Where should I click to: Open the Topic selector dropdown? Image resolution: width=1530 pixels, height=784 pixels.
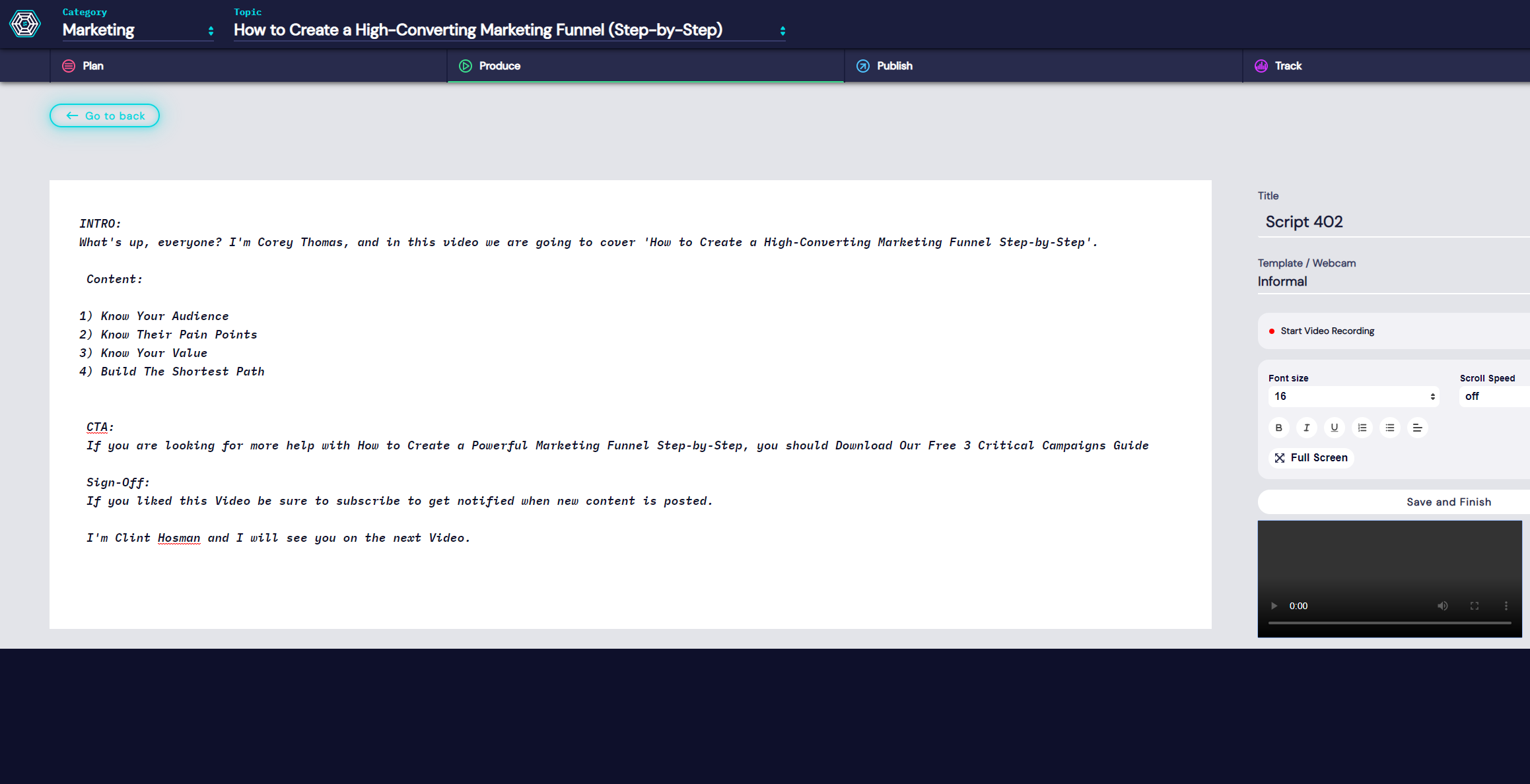[x=509, y=30]
